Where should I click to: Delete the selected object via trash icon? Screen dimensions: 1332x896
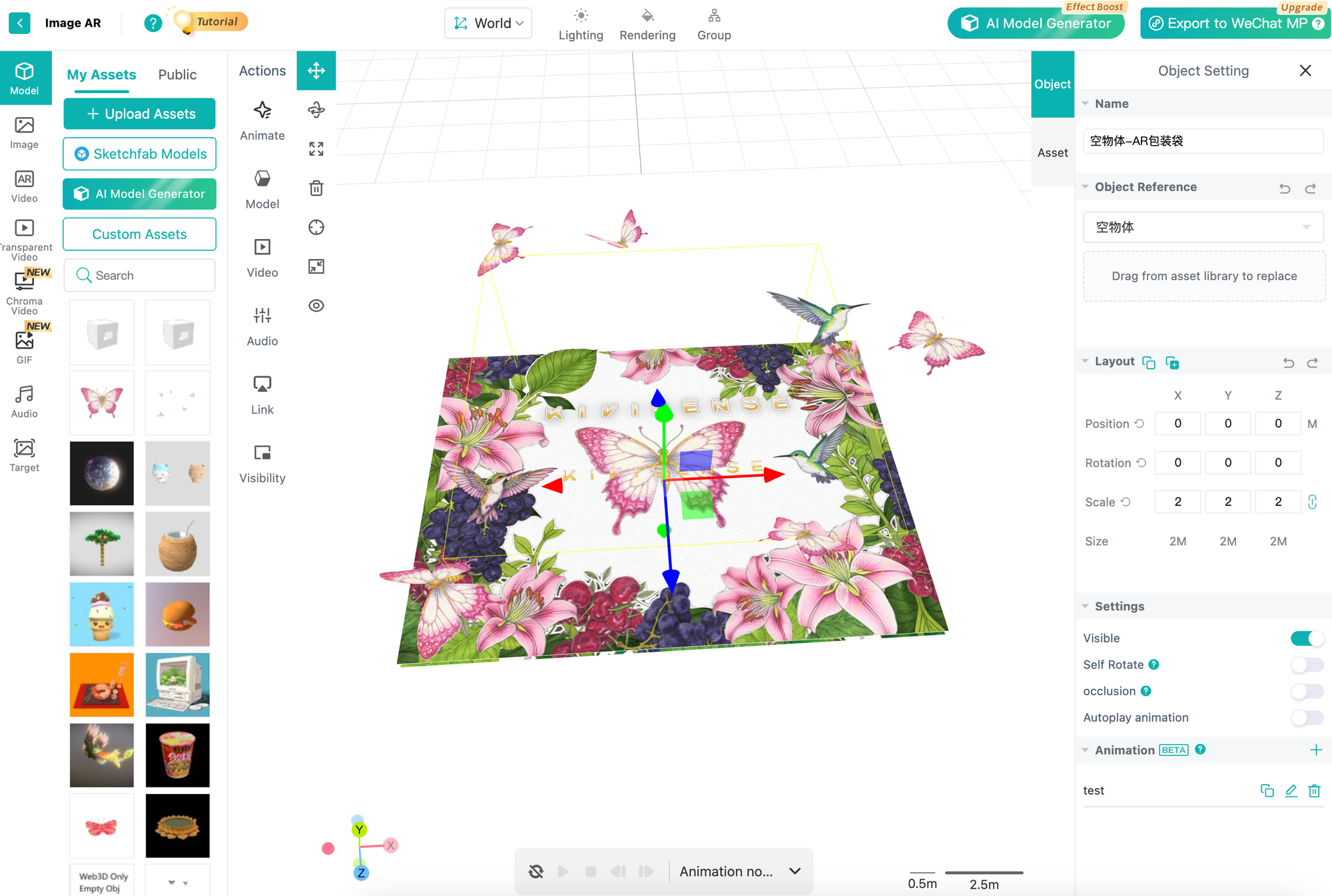[x=316, y=188]
